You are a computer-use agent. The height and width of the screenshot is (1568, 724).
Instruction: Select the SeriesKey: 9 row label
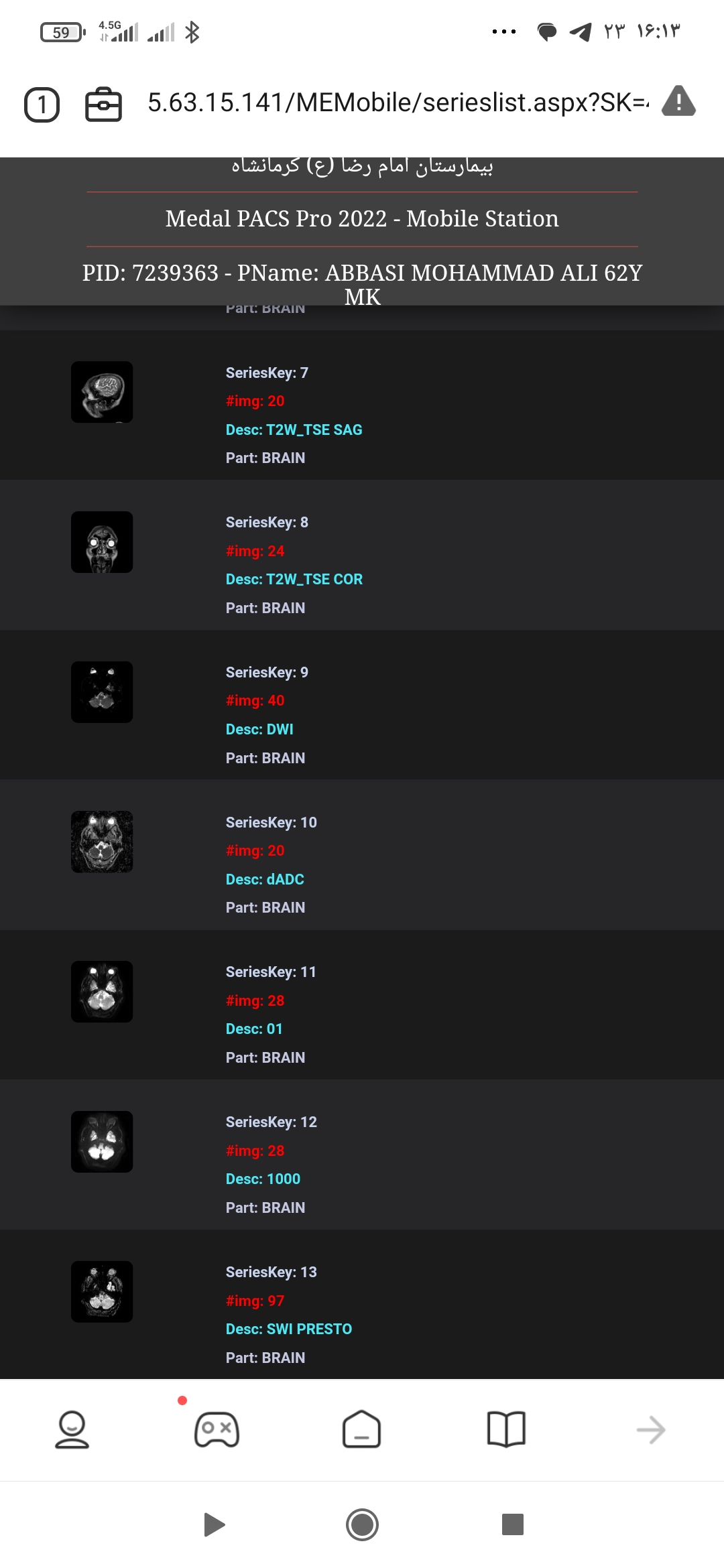(x=267, y=672)
